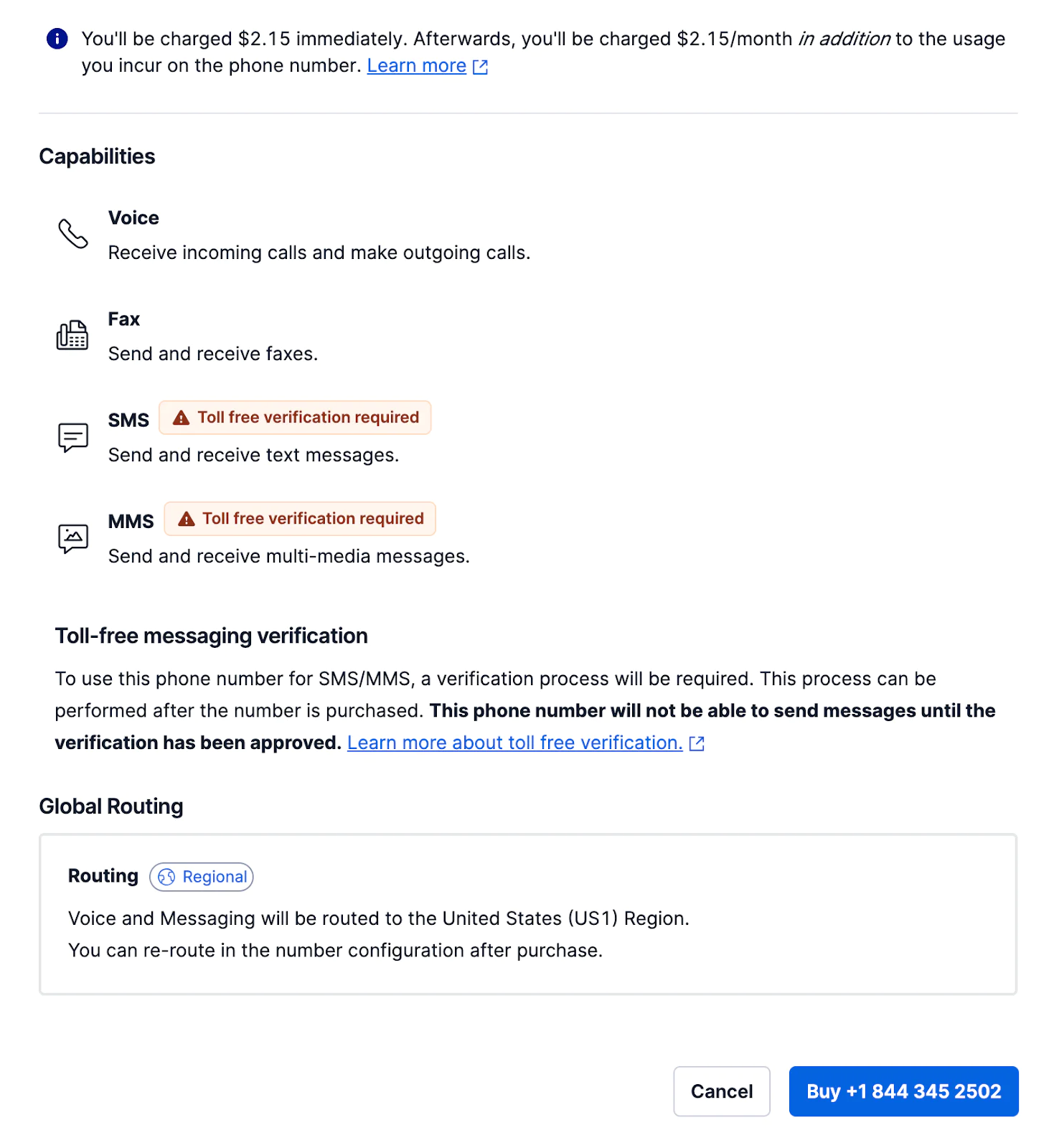The height and width of the screenshot is (1148, 1059).
Task: Click the Toll-free messaging verification heading
Action: click(x=211, y=636)
